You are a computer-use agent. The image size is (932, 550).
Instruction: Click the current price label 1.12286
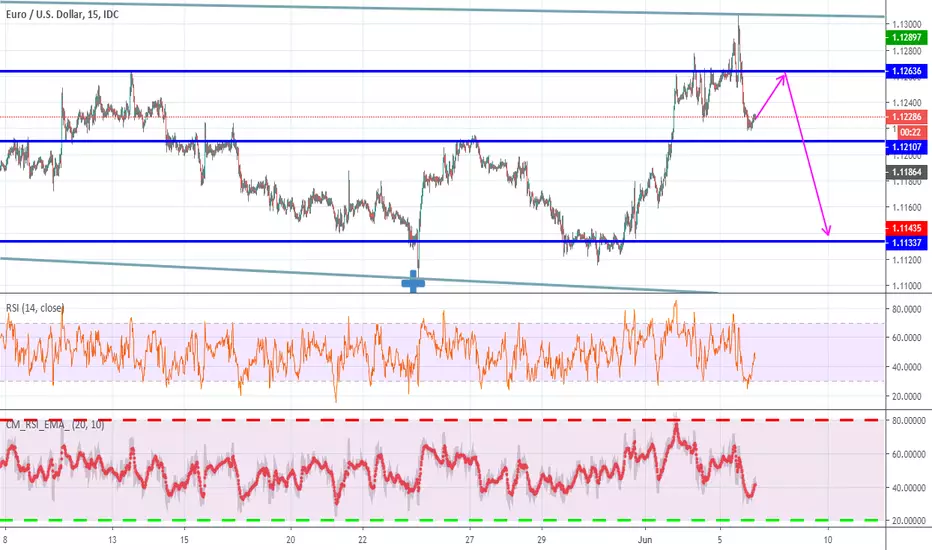tap(906, 117)
